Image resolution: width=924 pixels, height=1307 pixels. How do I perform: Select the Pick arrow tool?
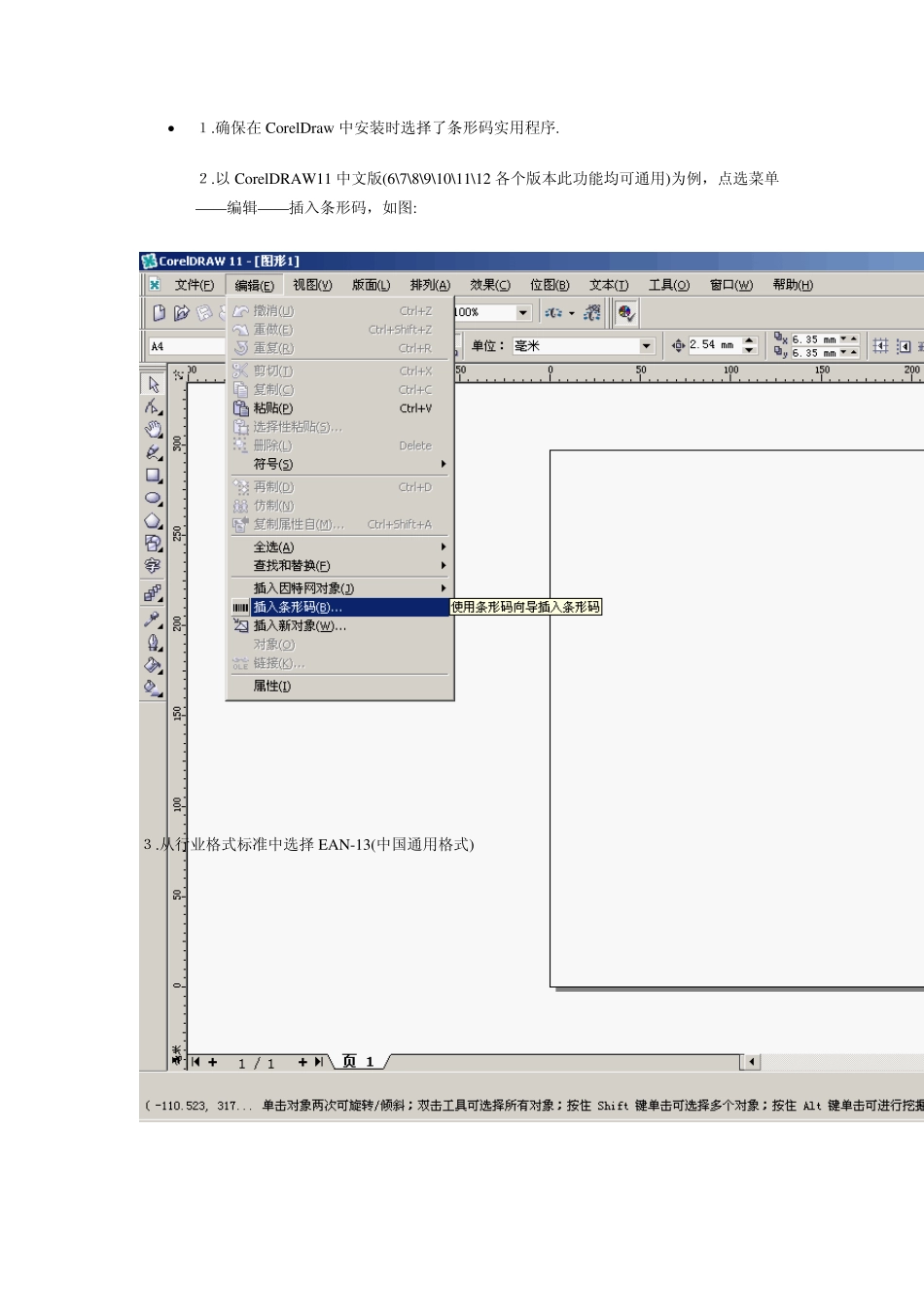154,384
